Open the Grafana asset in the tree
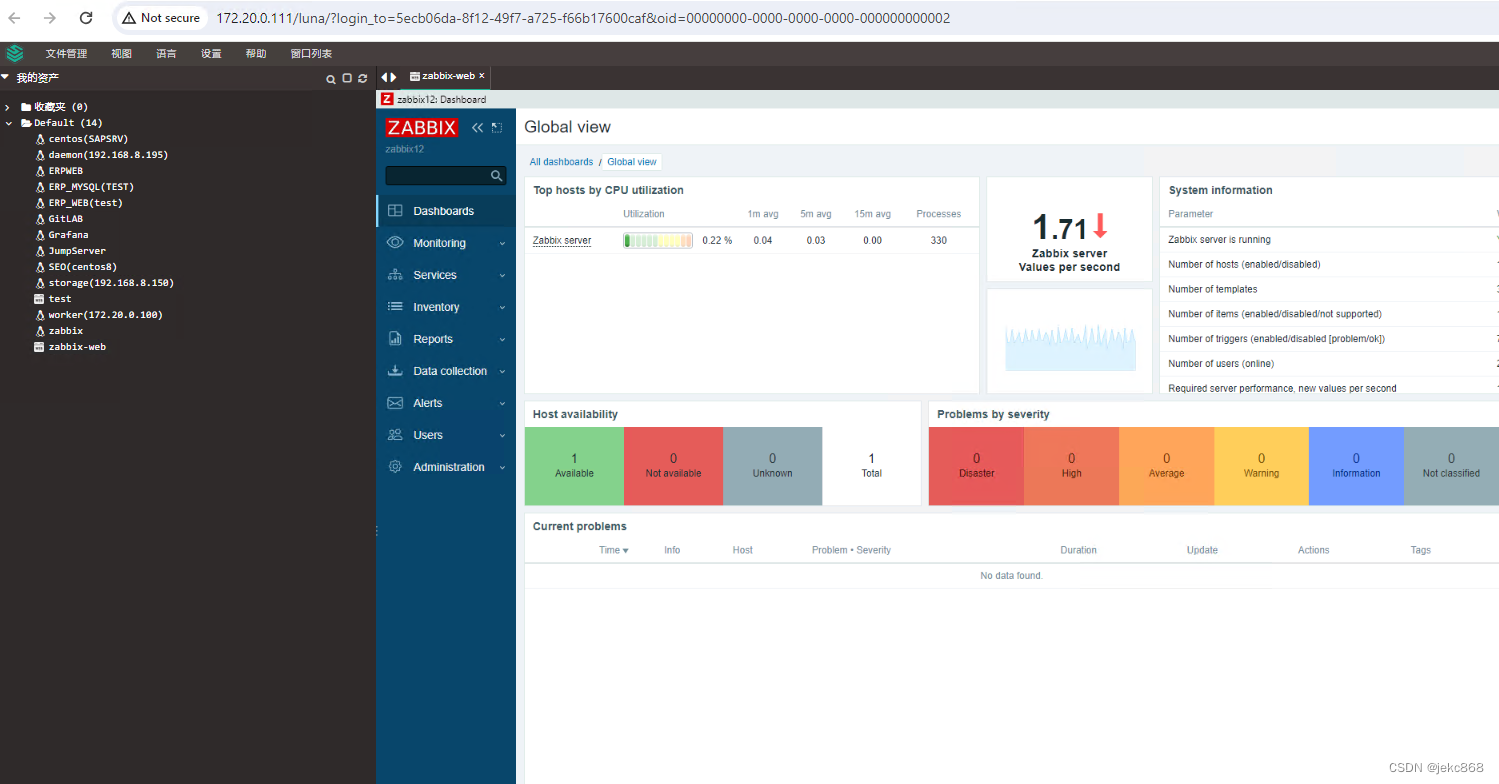Viewport: 1499px width, 784px height. tap(68, 235)
